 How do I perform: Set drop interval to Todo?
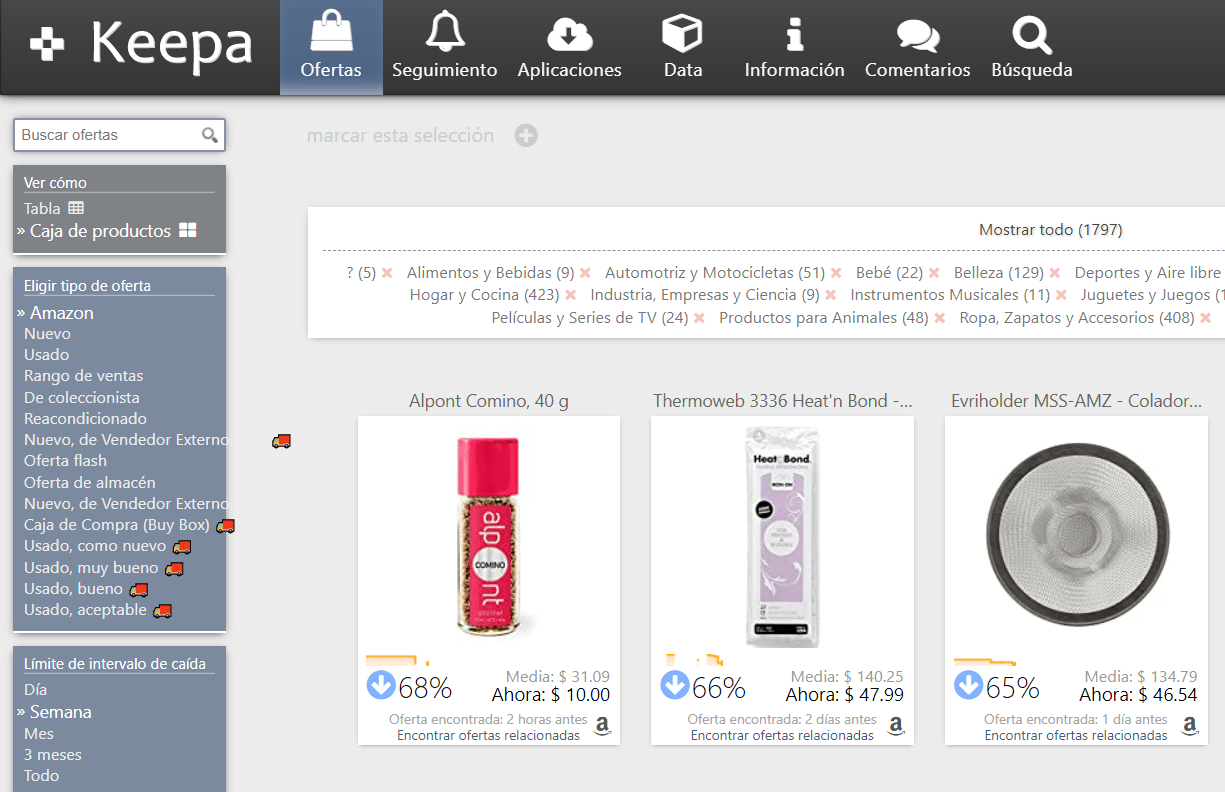(x=41, y=776)
